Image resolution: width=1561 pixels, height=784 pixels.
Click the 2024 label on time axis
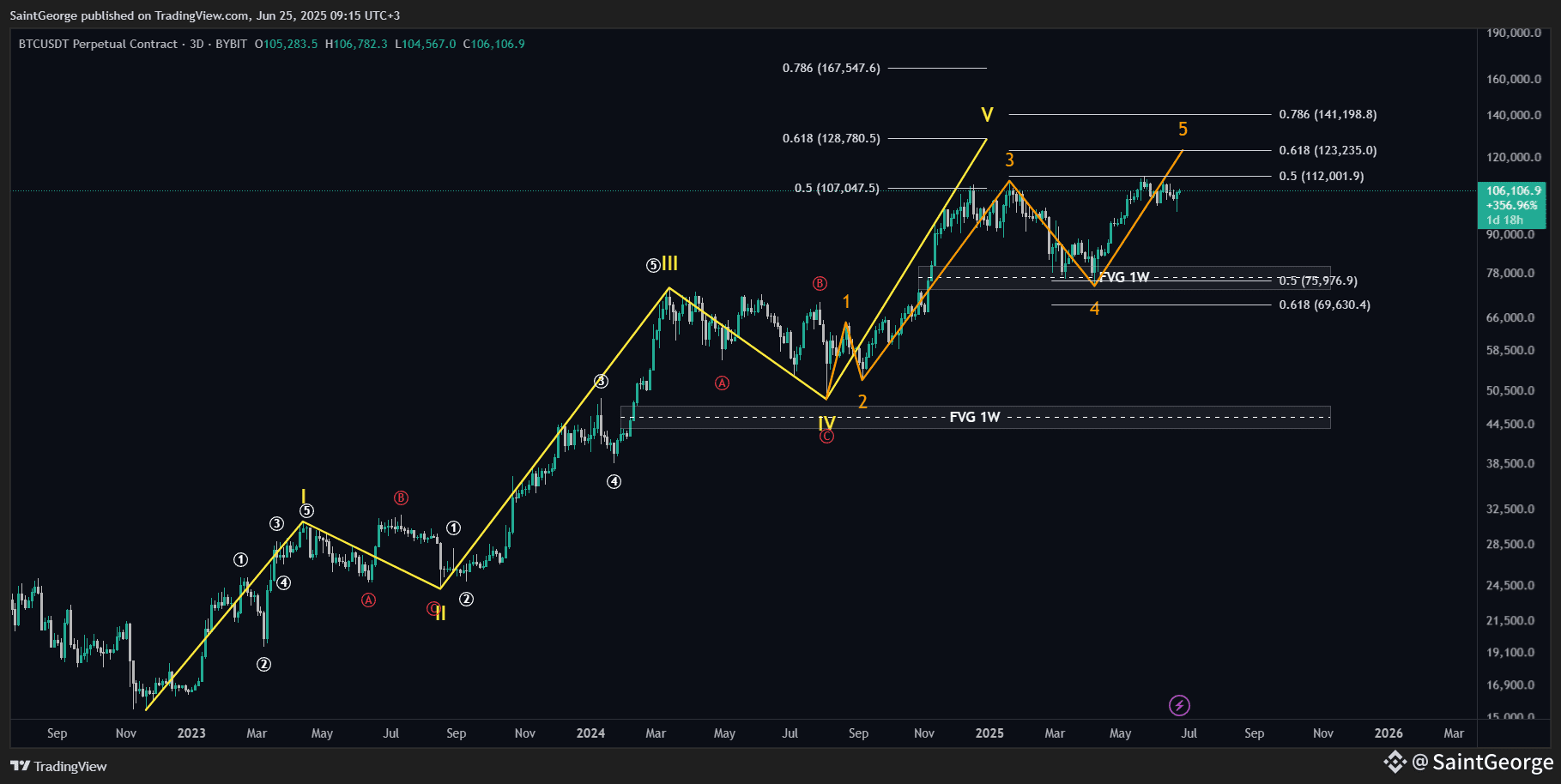pos(590,733)
